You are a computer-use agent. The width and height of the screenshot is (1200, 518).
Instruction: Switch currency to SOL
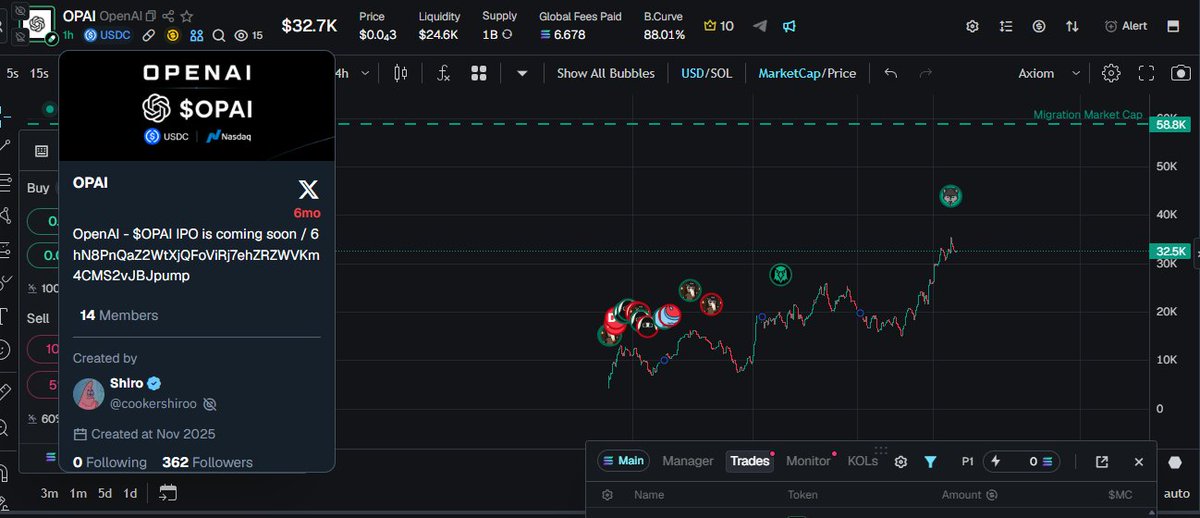(x=720, y=73)
